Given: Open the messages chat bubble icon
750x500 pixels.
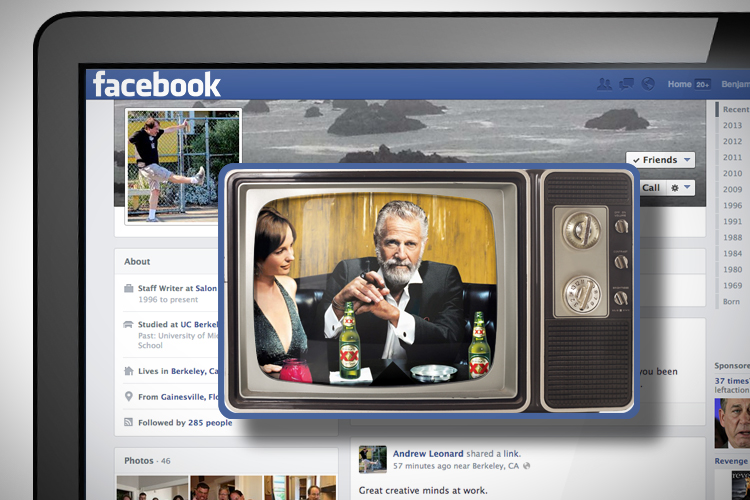Looking at the screenshot, I should pos(626,84).
